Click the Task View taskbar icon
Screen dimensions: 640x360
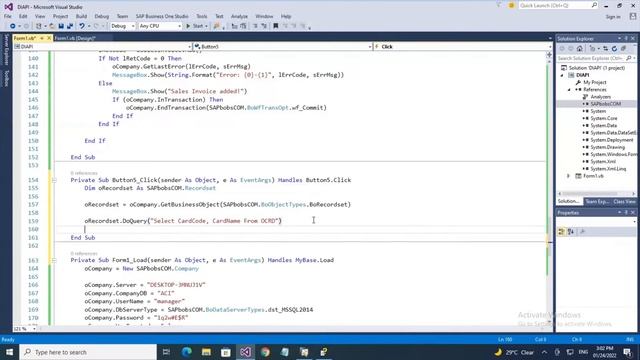(x=166, y=352)
